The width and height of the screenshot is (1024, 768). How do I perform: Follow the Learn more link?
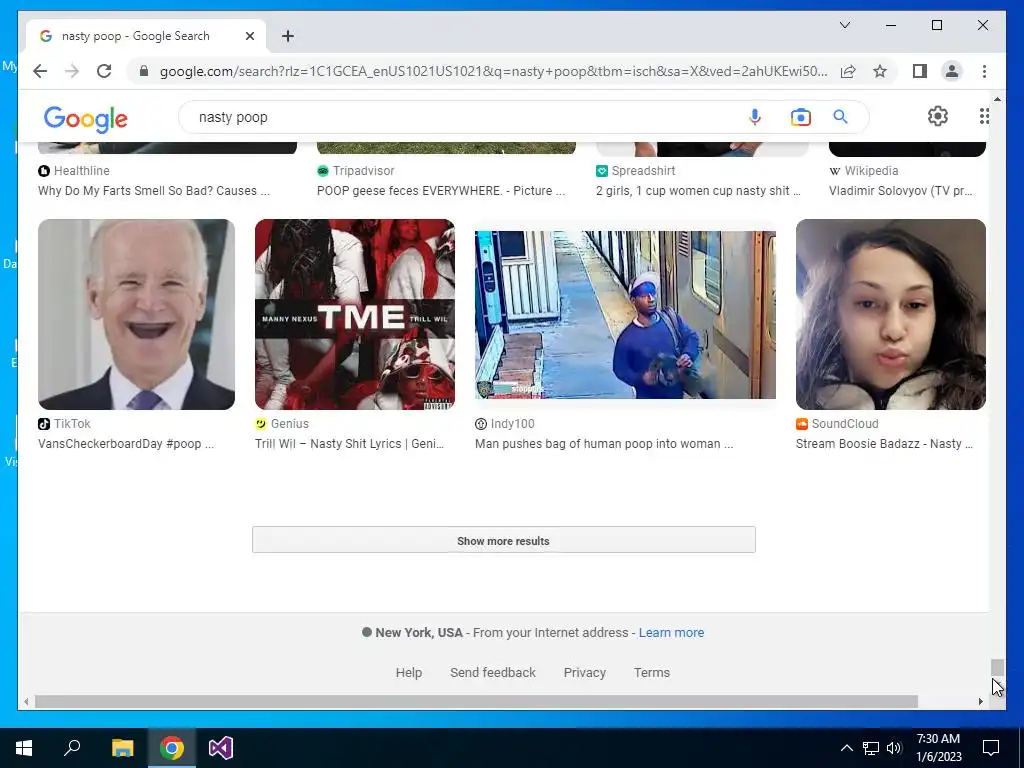671,632
